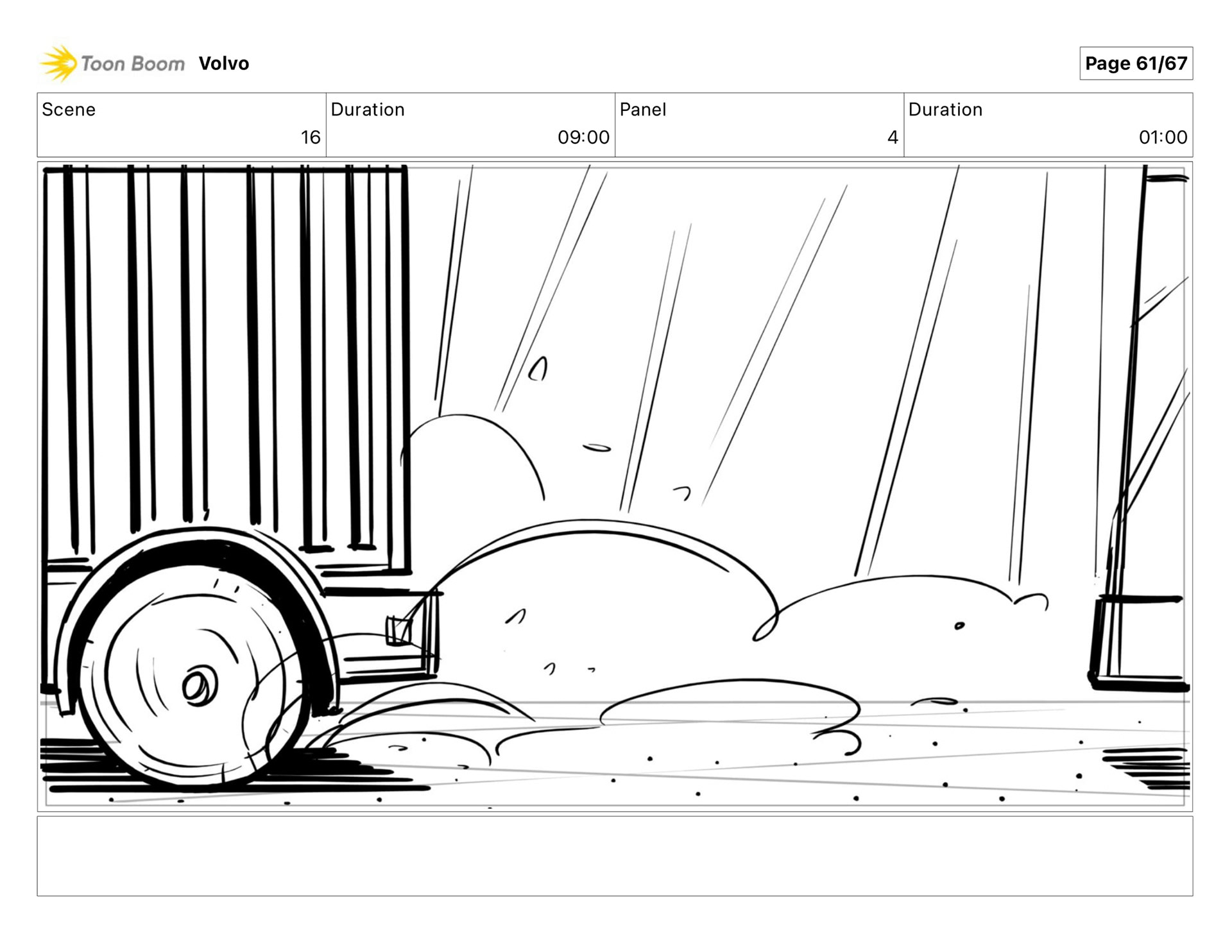The image size is (1232, 952).
Task: Click the Toon Boom wordmark text
Action: 133,64
